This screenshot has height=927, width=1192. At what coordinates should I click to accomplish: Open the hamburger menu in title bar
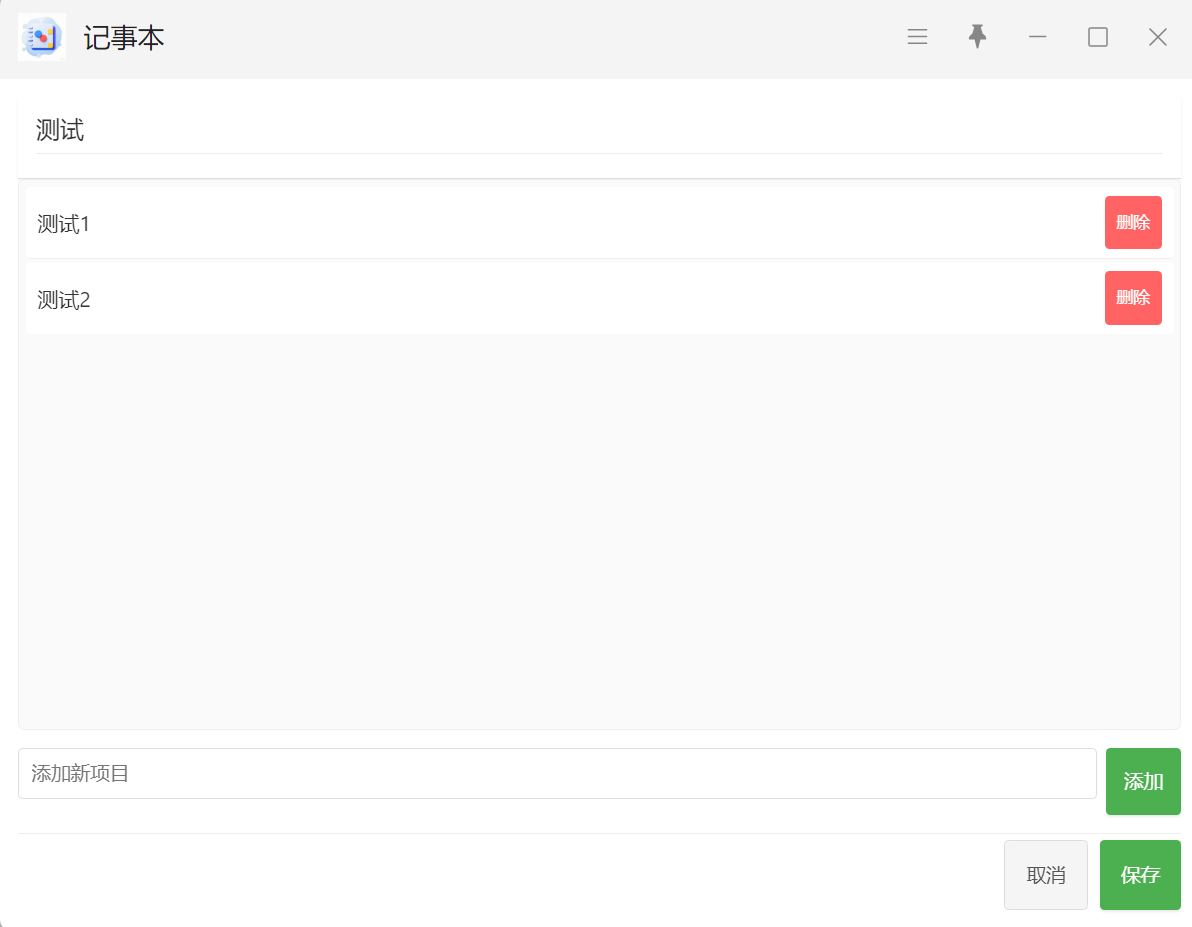click(917, 37)
